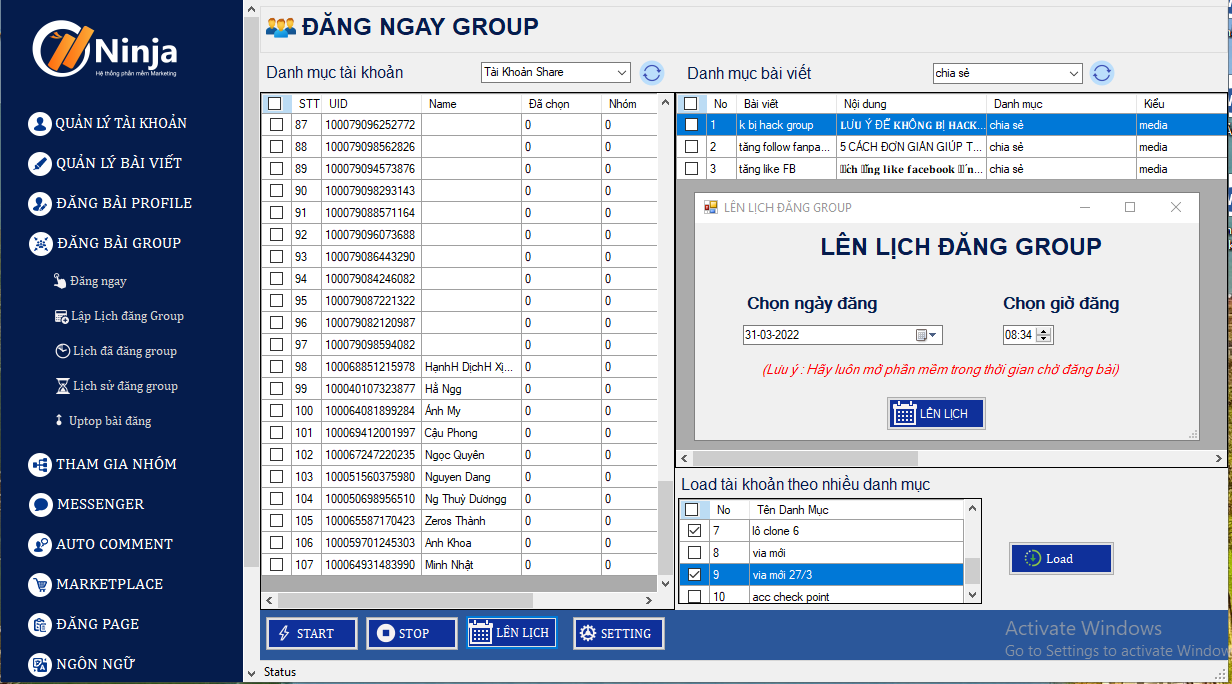
Task: Uncheck the lô clone 6 category checkbox
Action: point(694,531)
